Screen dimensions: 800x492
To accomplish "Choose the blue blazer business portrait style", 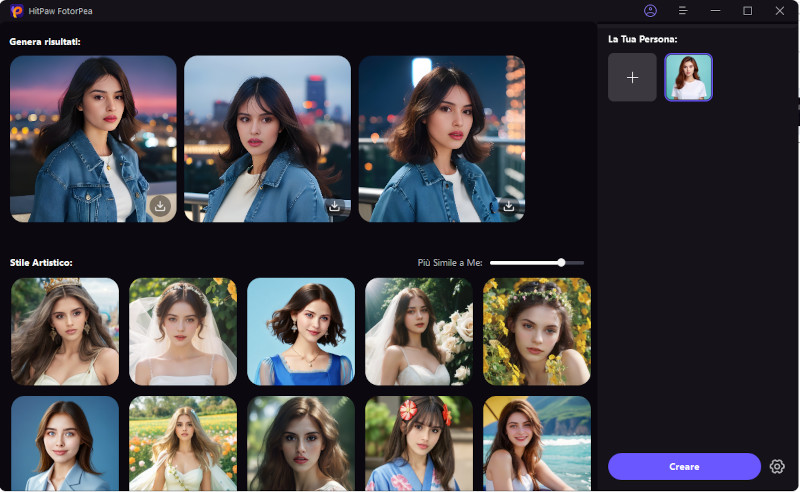I will tap(65, 444).
